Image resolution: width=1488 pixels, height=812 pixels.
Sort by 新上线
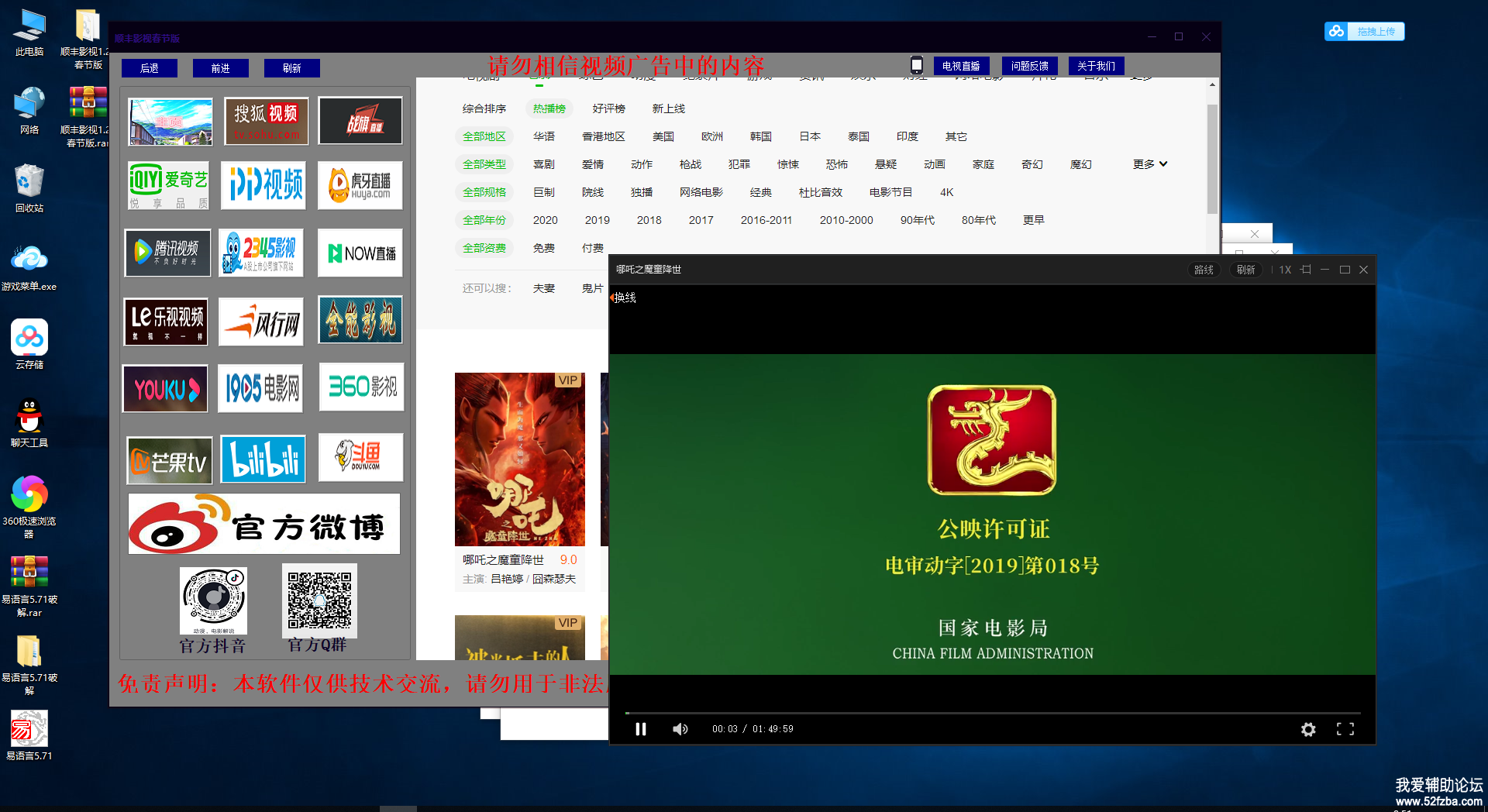click(x=669, y=108)
